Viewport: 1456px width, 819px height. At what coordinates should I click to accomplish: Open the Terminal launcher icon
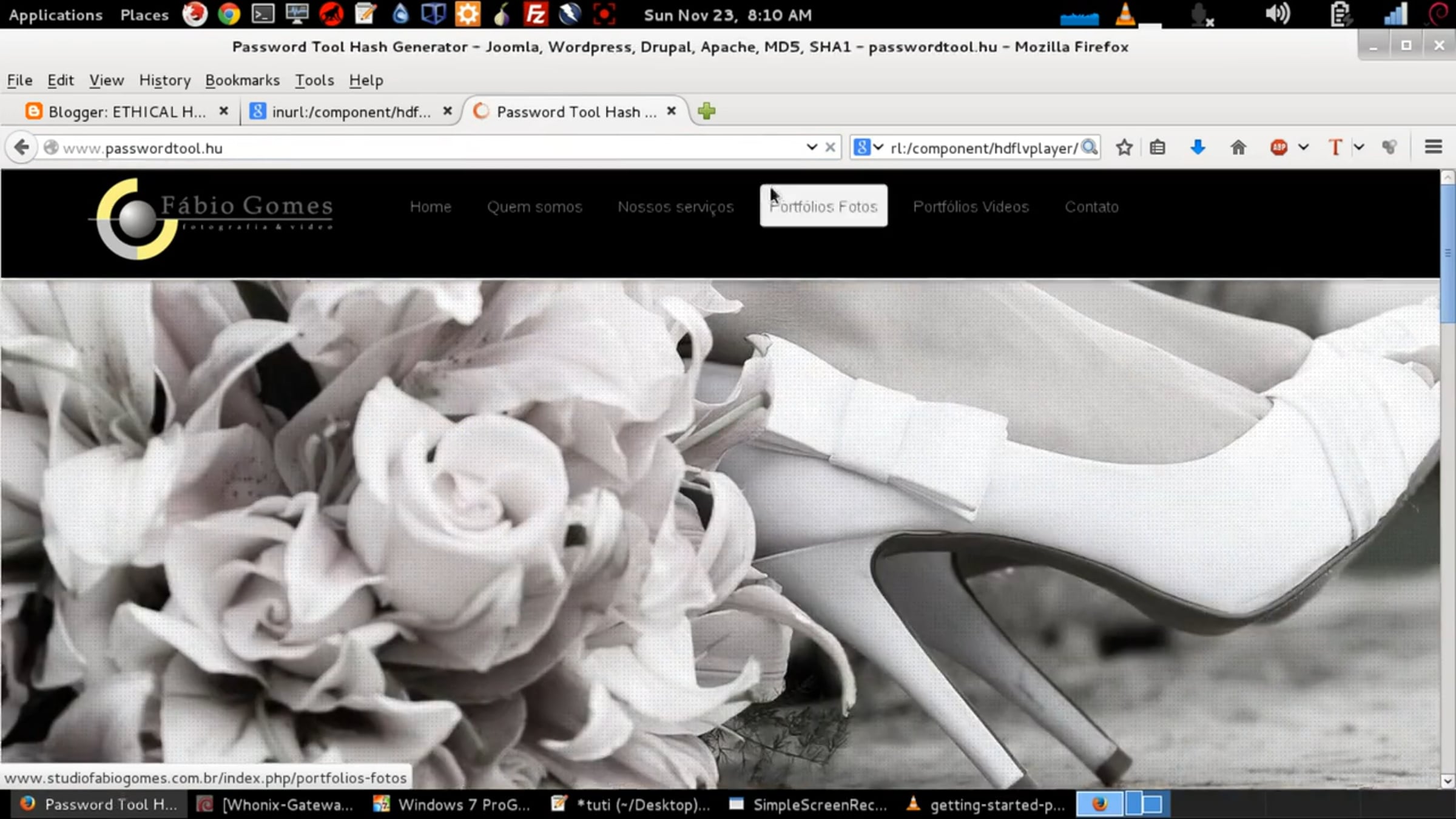tap(263, 14)
